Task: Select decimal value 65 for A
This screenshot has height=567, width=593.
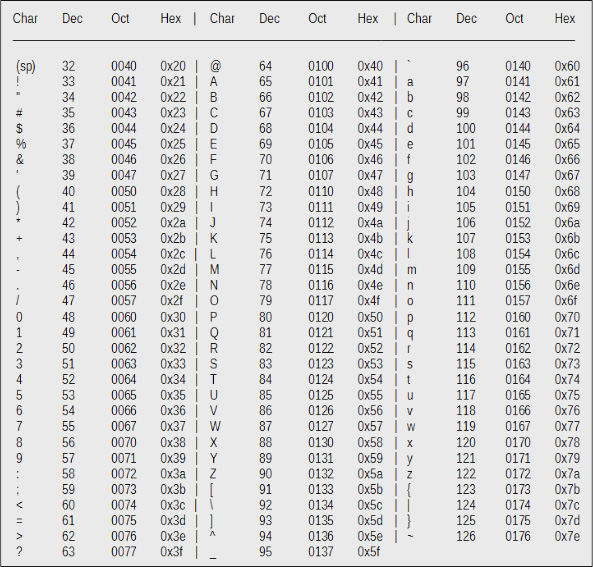Action: tap(265, 82)
